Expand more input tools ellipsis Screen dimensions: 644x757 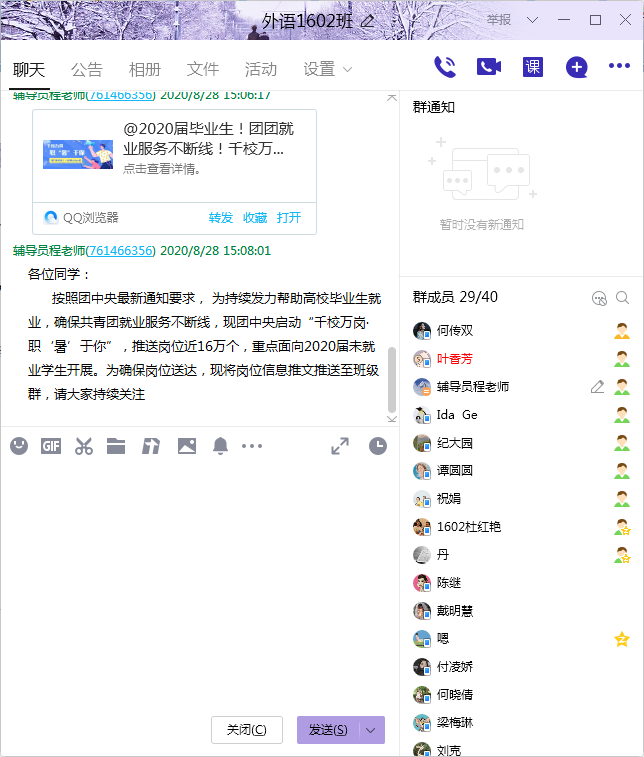click(x=252, y=446)
